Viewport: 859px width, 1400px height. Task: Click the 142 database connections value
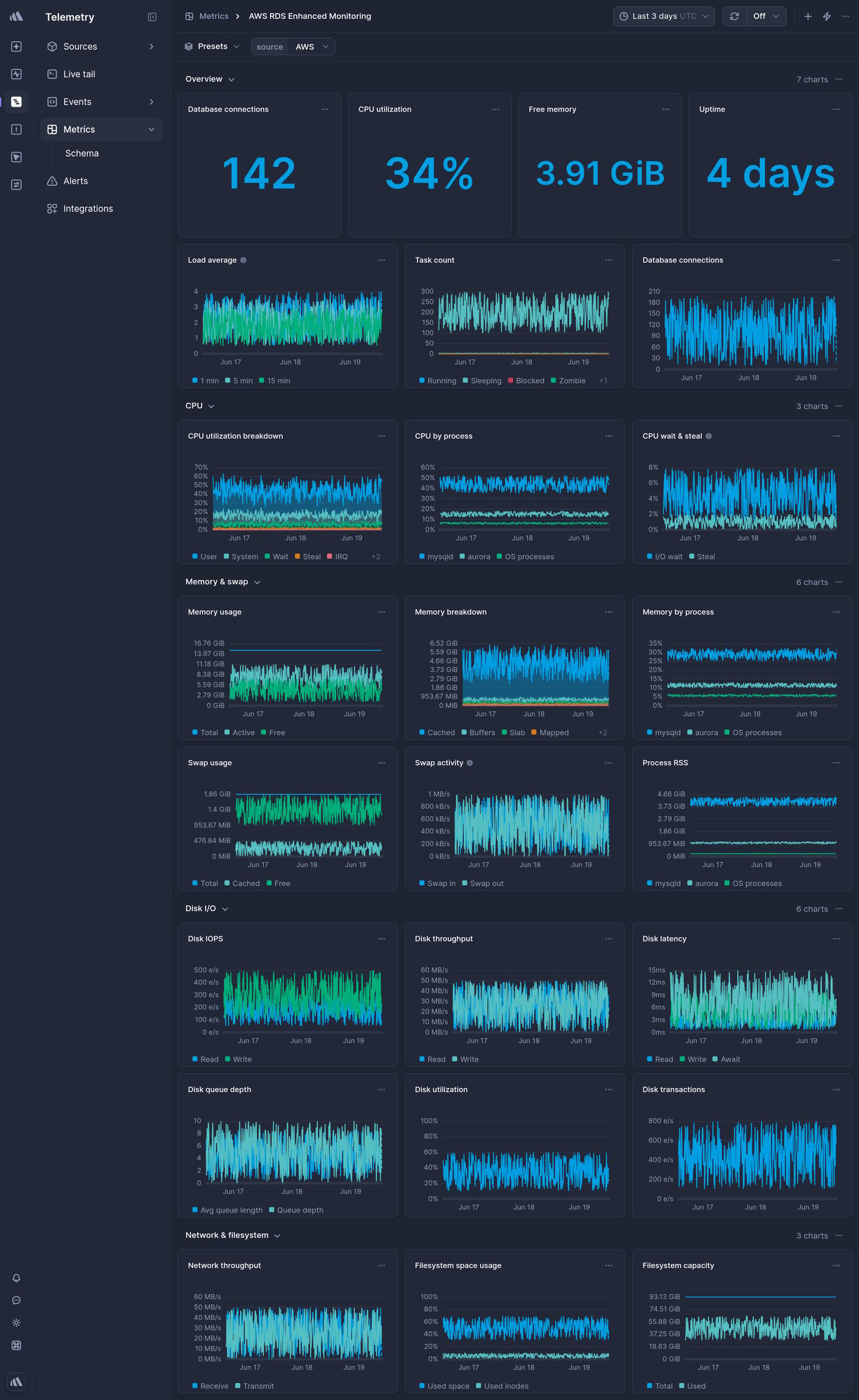259,174
